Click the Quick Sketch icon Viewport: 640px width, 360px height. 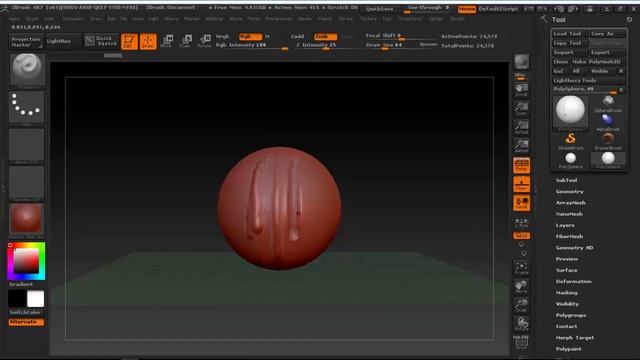[x=101, y=41]
